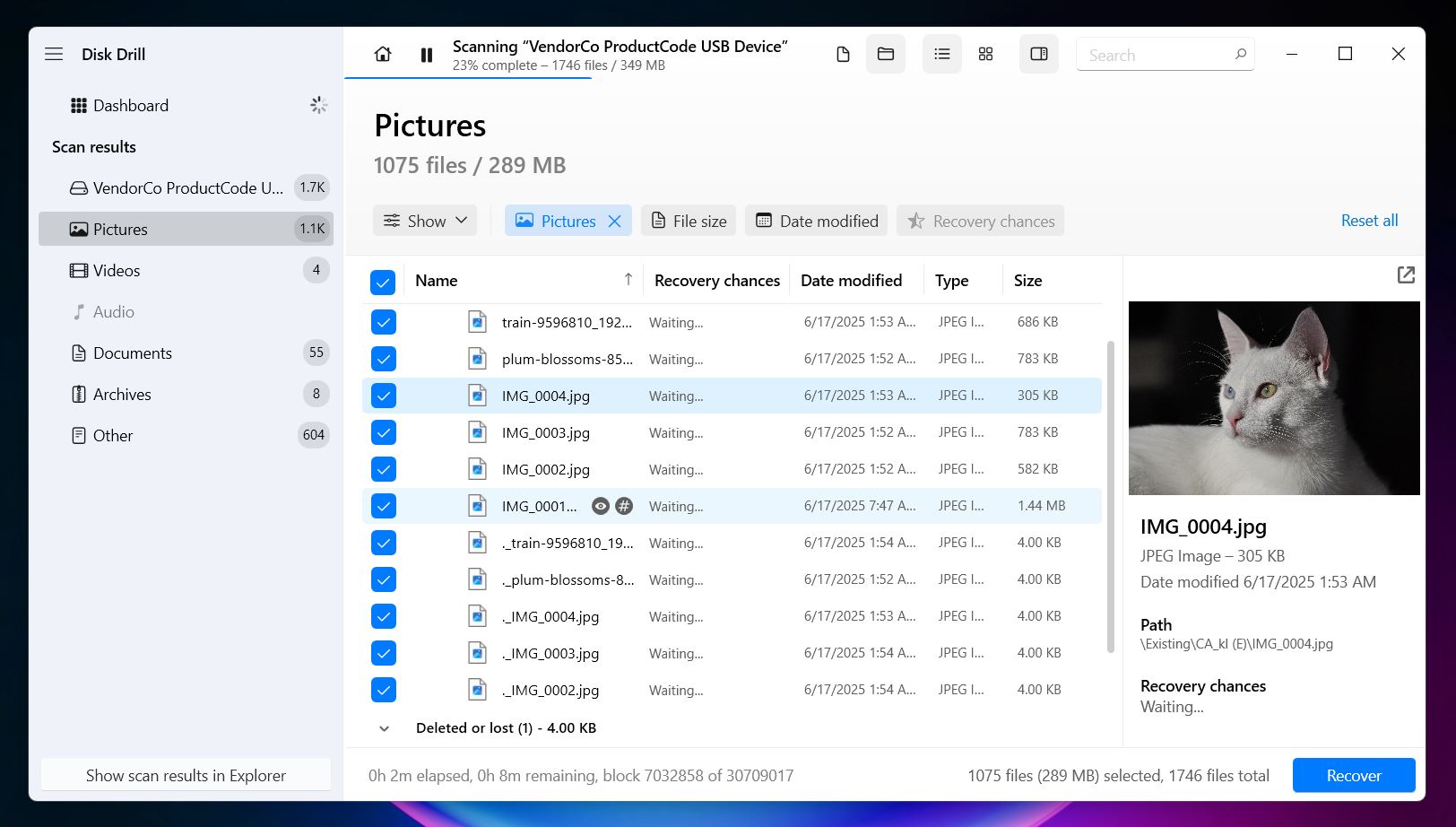Viewport: 1456px width, 827px height.
Task: Open the File size filter
Action: pos(689,221)
